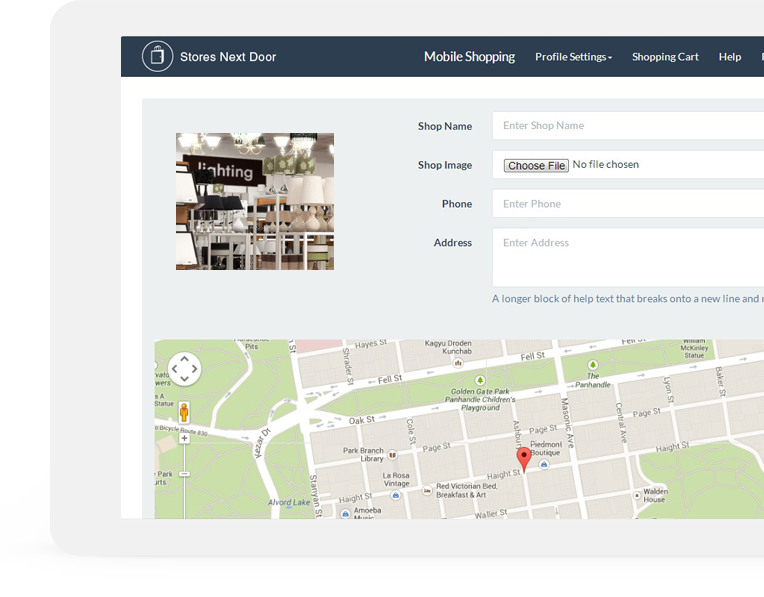Focus the Enter Phone field
Image resolution: width=764 pixels, height=597 pixels.
coord(628,204)
